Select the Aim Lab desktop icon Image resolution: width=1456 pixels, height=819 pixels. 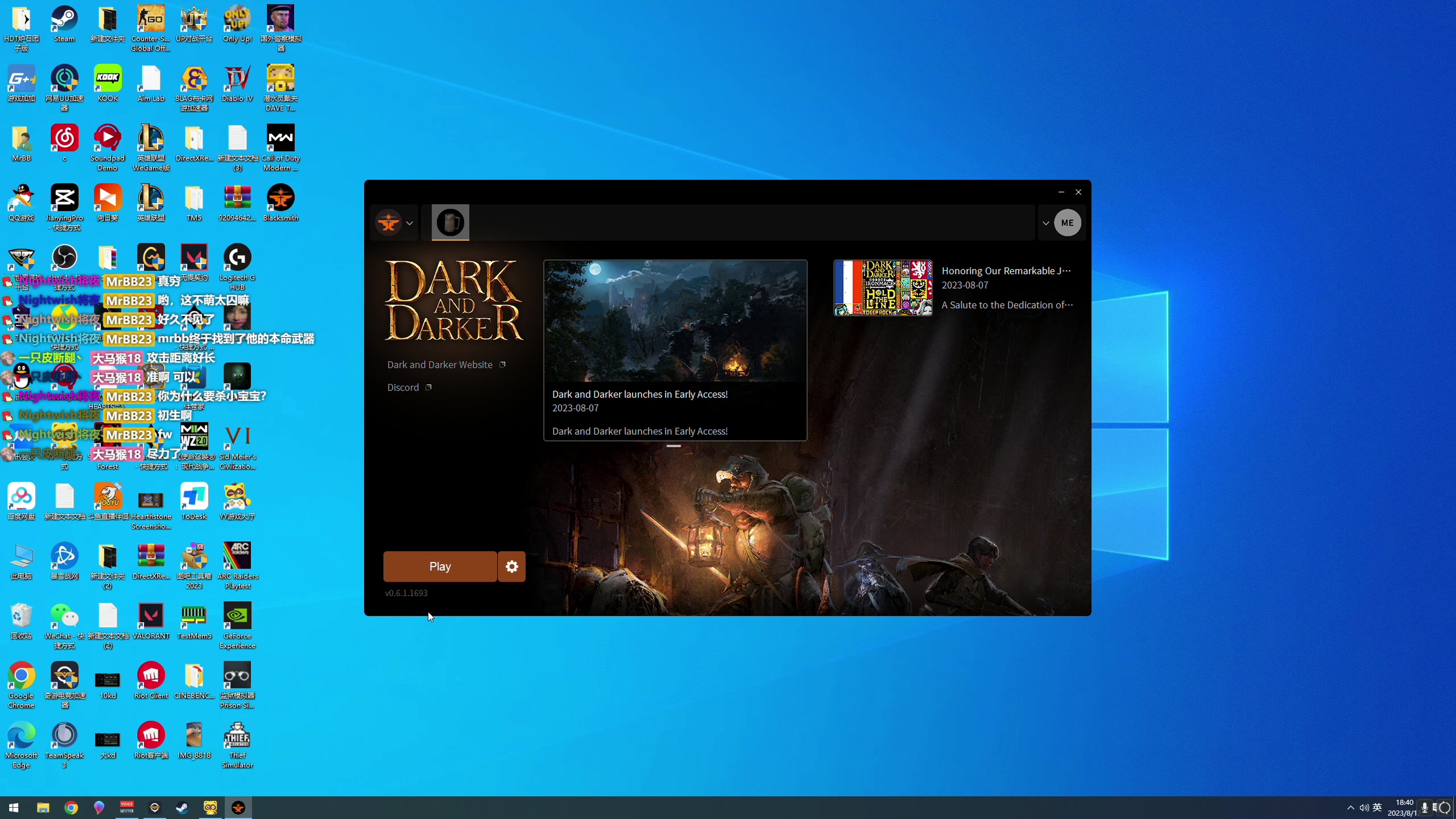pos(151,84)
